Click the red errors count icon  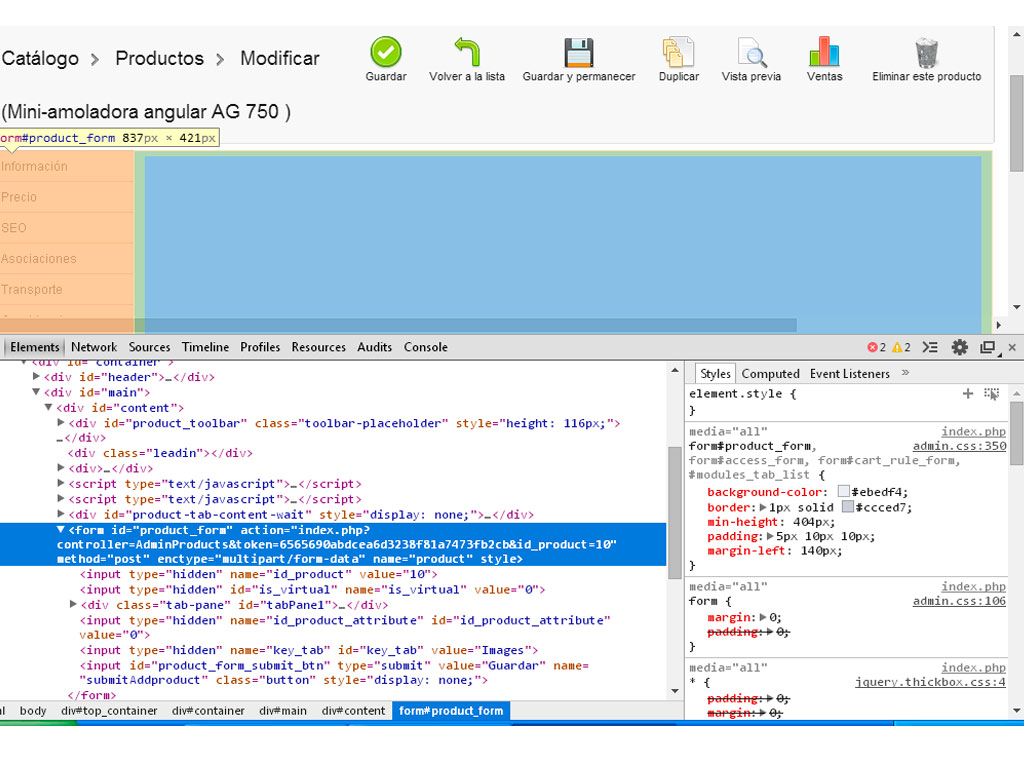point(872,347)
